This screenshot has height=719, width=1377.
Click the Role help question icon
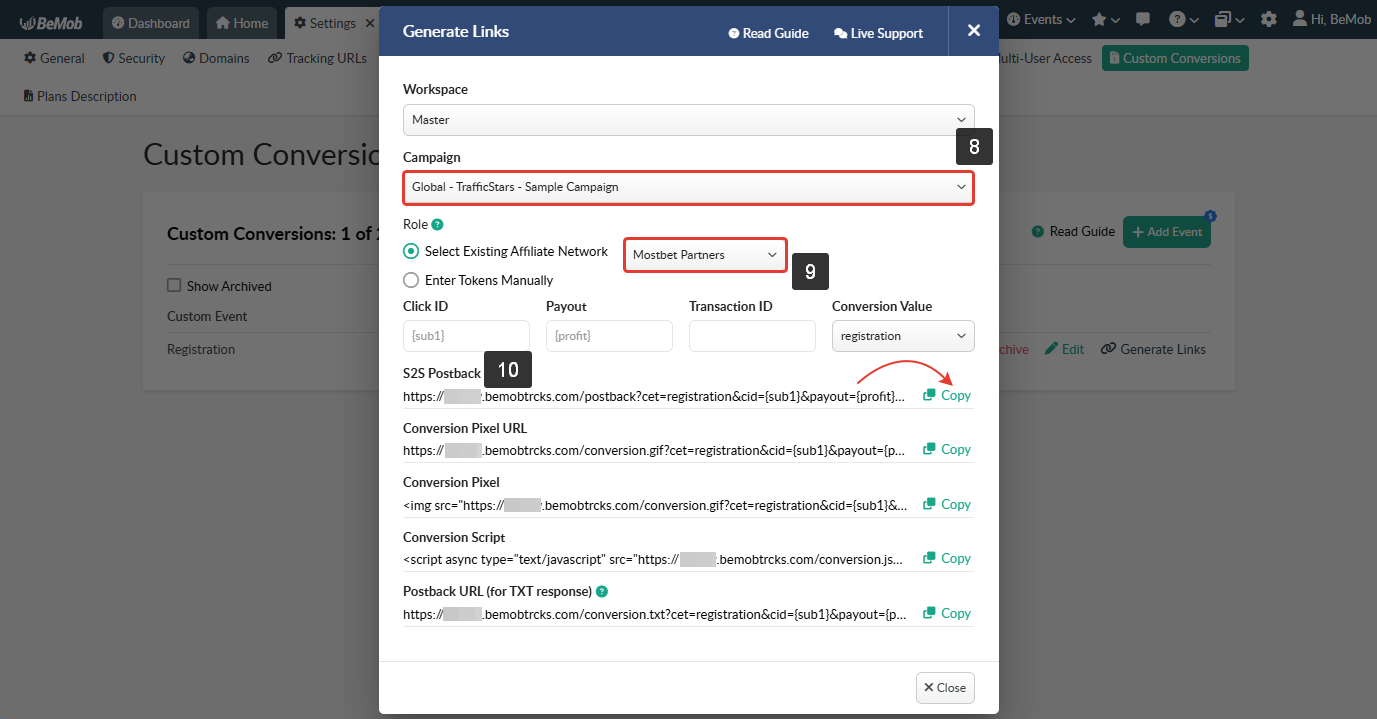(x=438, y=225)
